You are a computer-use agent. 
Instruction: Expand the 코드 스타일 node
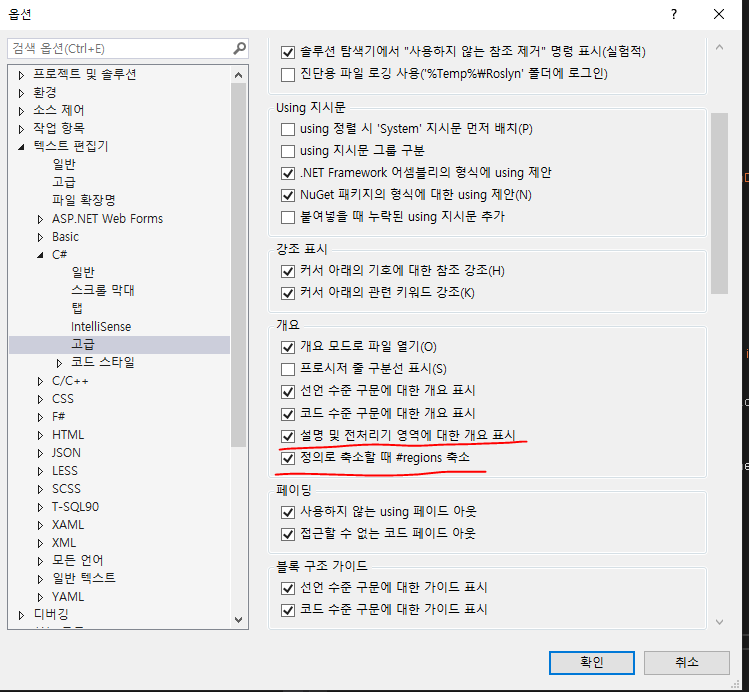tap(59, 363)
